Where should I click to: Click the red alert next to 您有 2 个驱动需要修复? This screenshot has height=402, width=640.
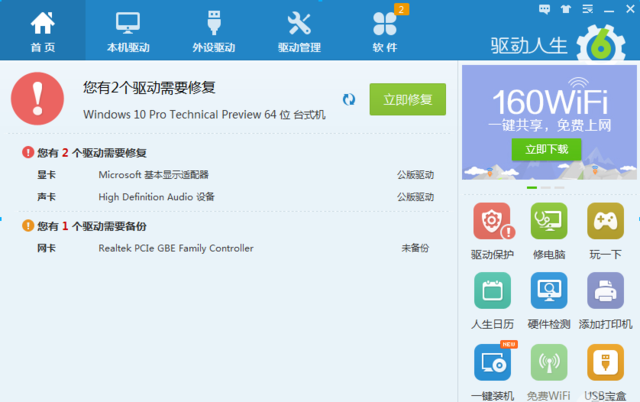tap(28, 153)
